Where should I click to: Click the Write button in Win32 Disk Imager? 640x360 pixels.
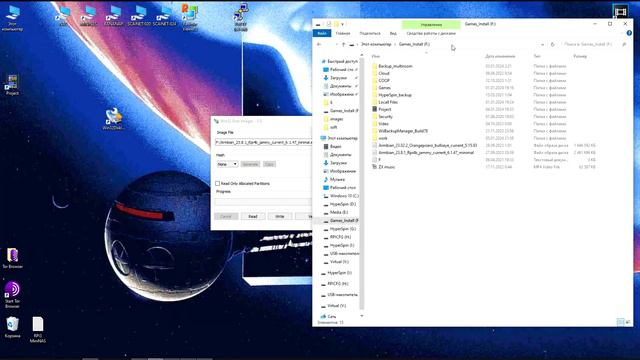pyautogui.click(x=280, y=216)
